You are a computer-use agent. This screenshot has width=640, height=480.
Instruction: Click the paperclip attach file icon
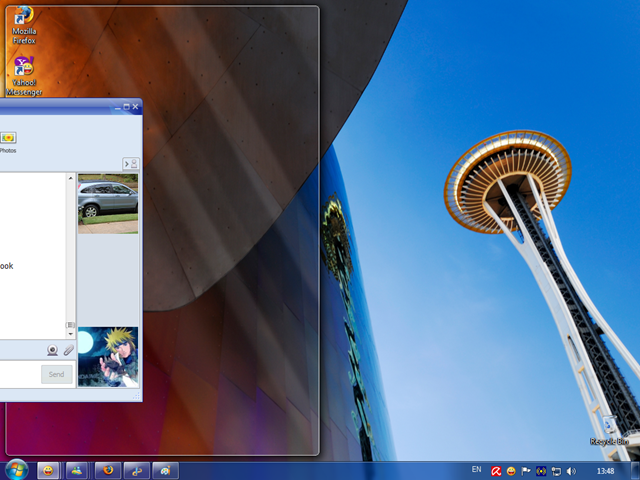click(68, 350)
